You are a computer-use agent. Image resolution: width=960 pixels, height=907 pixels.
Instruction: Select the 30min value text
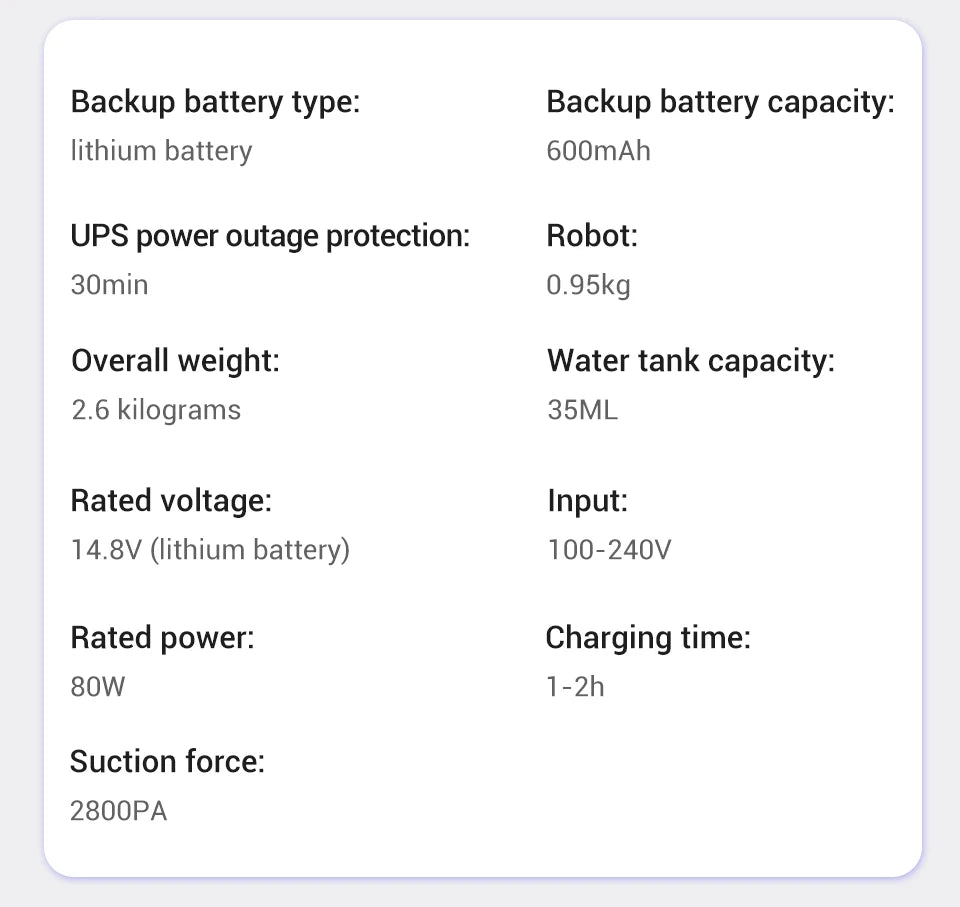[109, 285]
